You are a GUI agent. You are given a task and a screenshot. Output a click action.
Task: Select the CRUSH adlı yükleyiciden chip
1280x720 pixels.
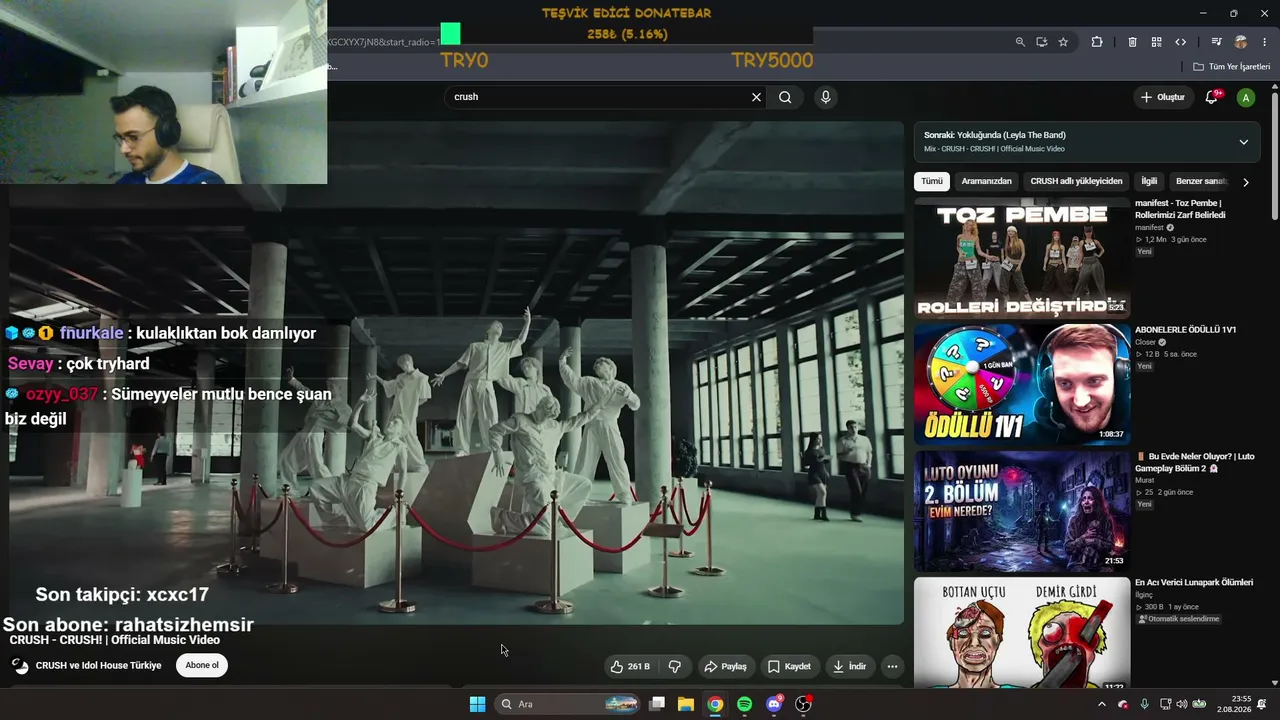coord(1076,181)
